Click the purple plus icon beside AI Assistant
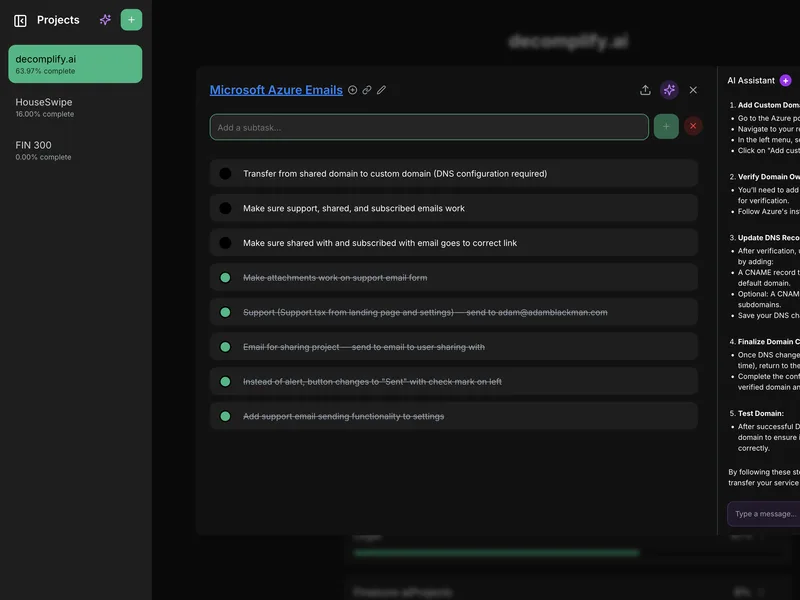The height and width of the screenshot is (600, 800). (x=786, y=80)
